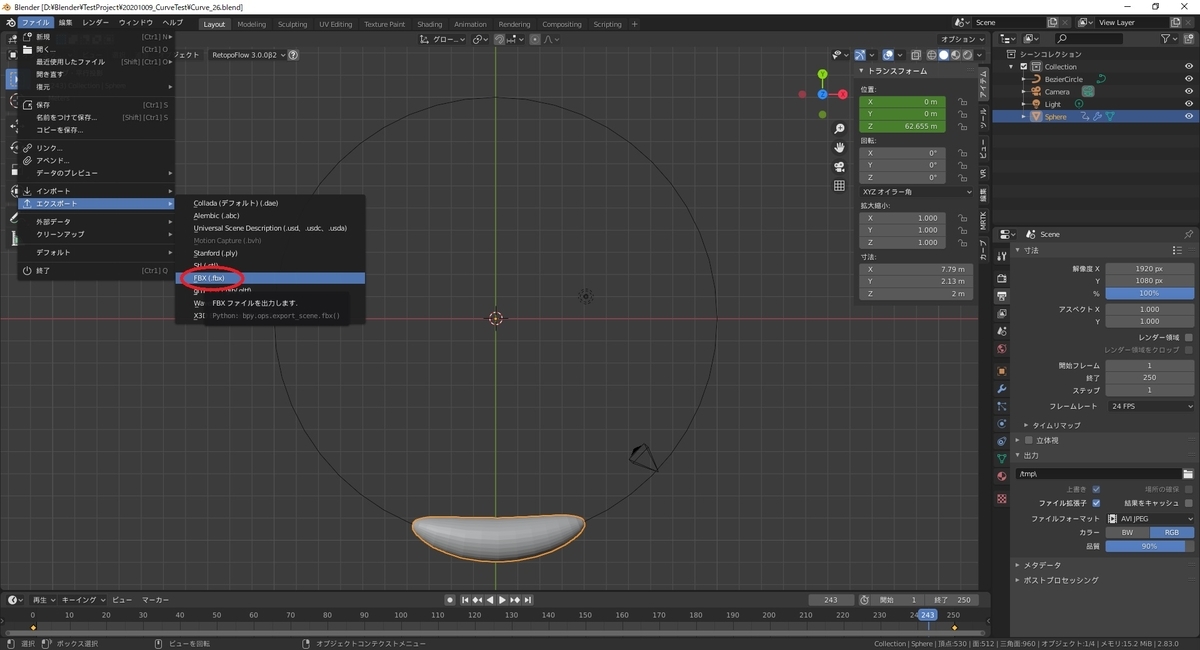Screen dimensions: 1200x650
Task: Switch to the Sculpting workspace tab
Action: [x=292, y=24]
